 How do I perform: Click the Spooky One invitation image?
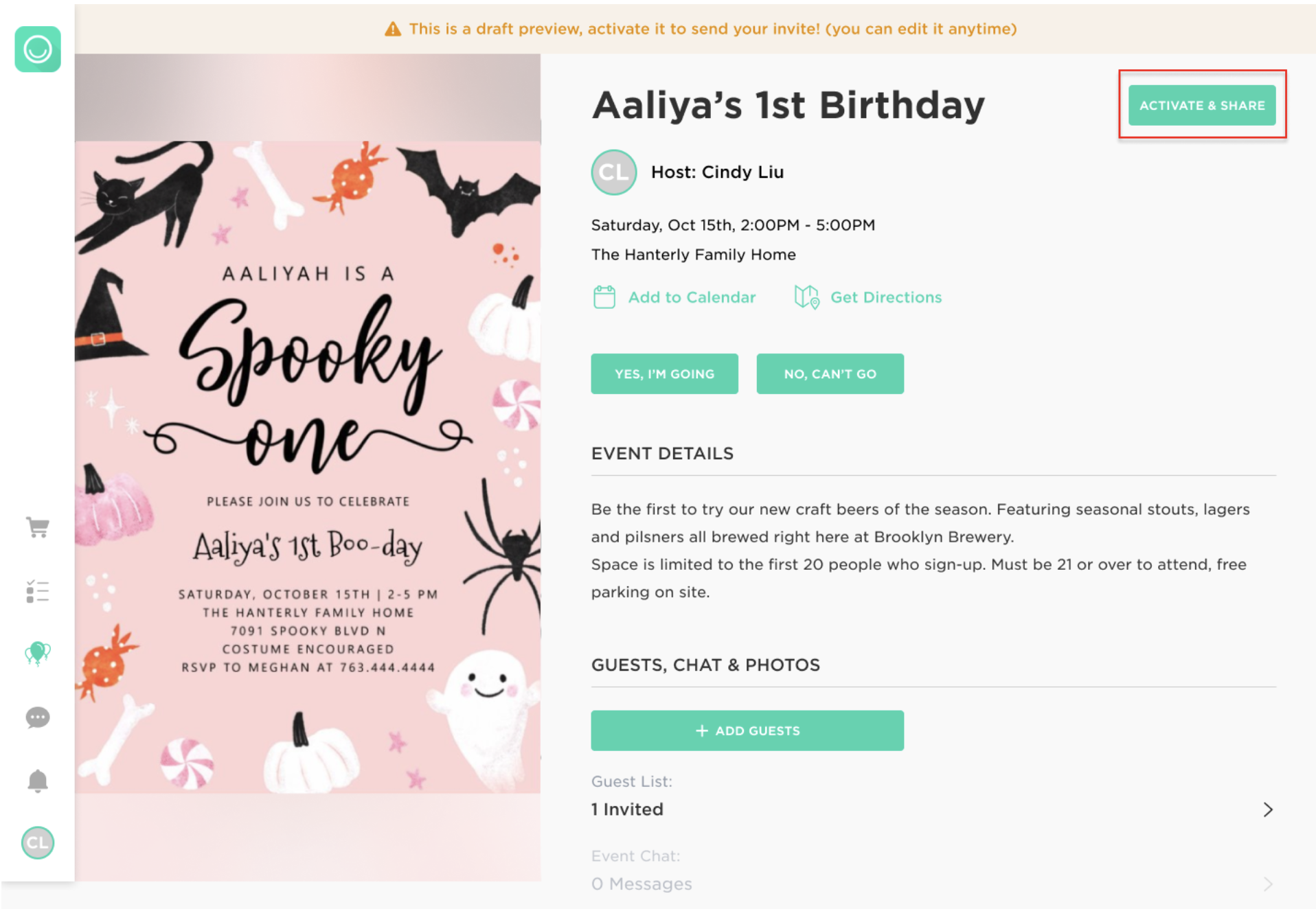[x=308, y=467]
